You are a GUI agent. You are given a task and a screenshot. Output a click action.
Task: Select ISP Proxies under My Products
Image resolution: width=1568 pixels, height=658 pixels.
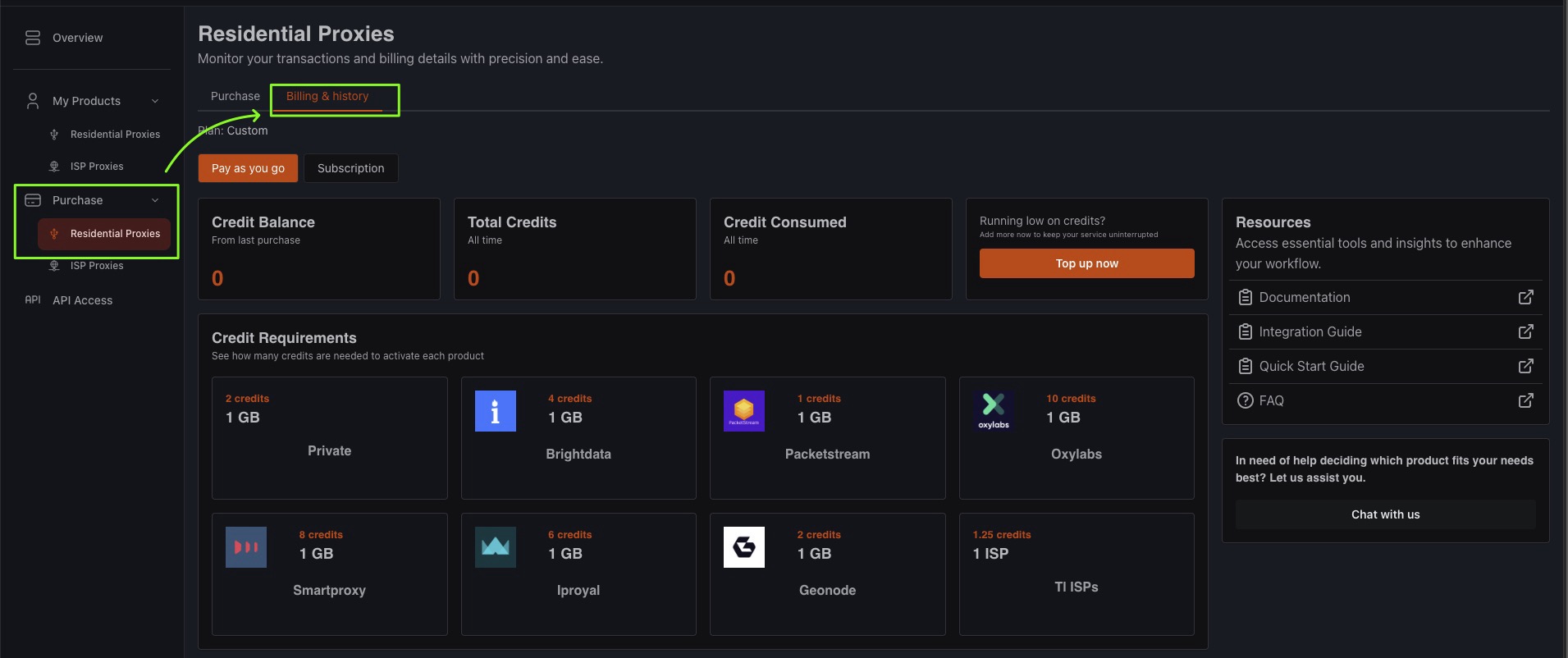tap(96, 167)
